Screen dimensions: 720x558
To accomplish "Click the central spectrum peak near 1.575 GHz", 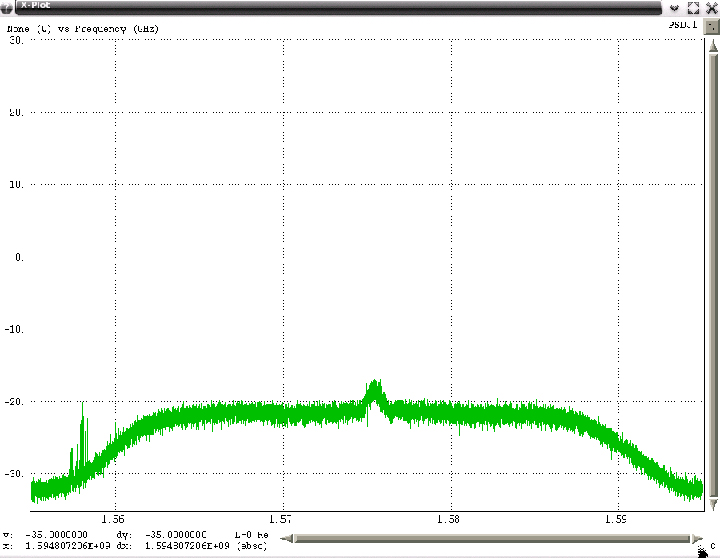I will click(375, 388).
